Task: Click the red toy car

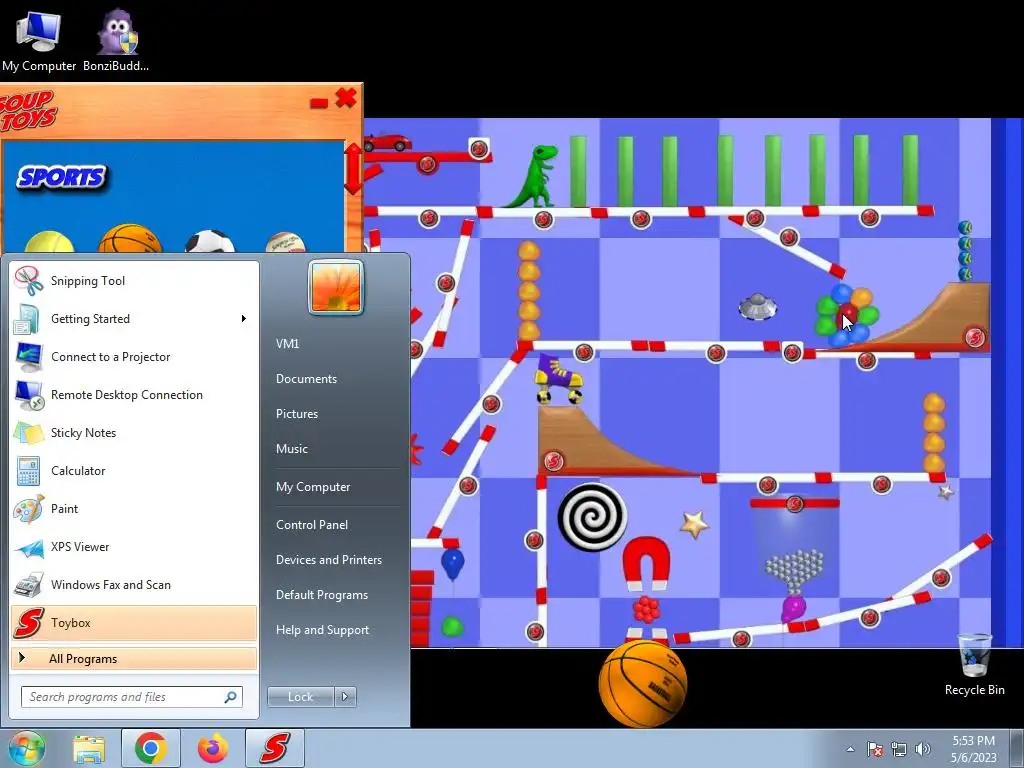Action: coord(387,142)
